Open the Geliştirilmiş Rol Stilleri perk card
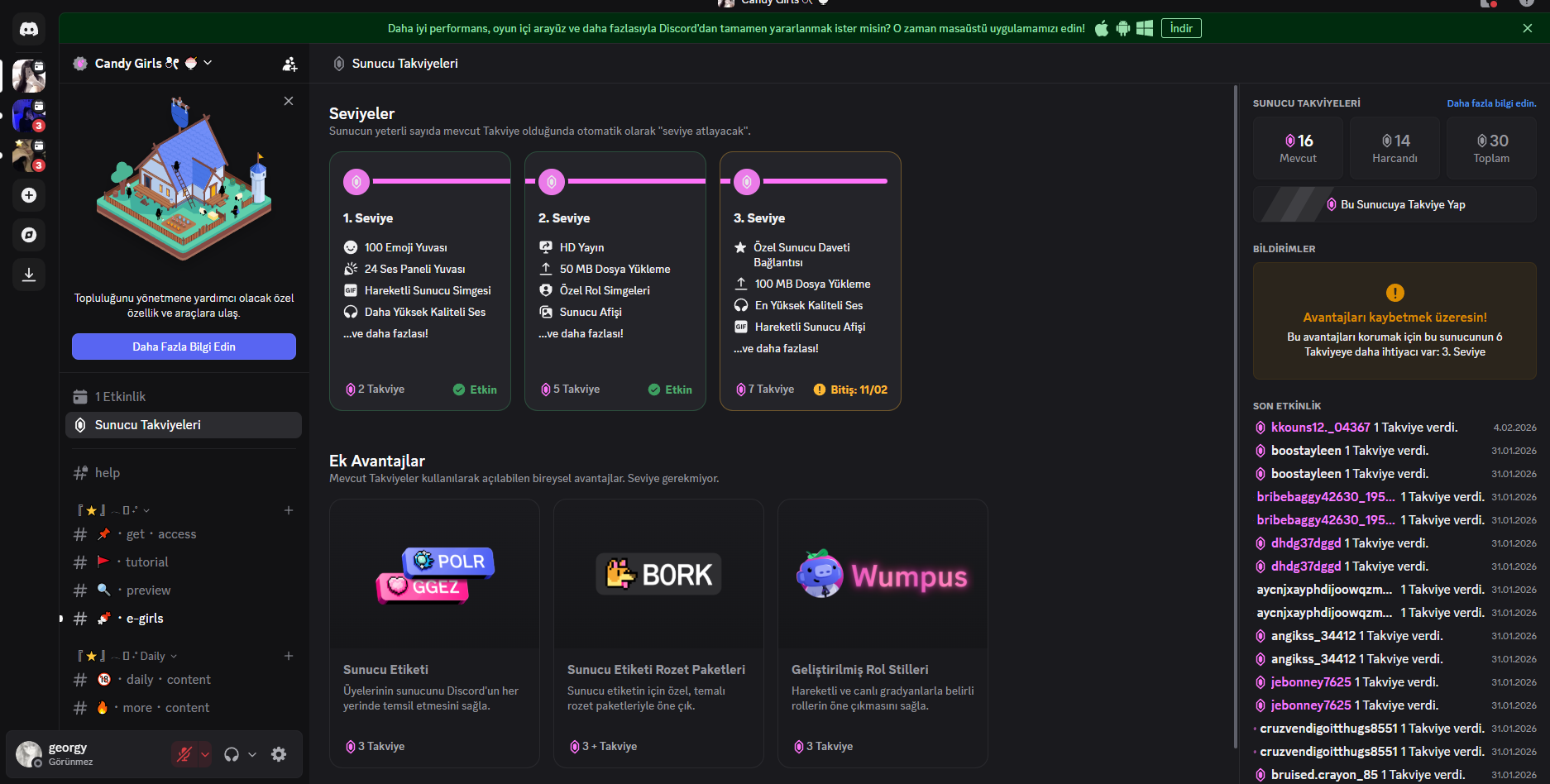The width and height of the screenshot is (1550, 784). tap(883, 633)
